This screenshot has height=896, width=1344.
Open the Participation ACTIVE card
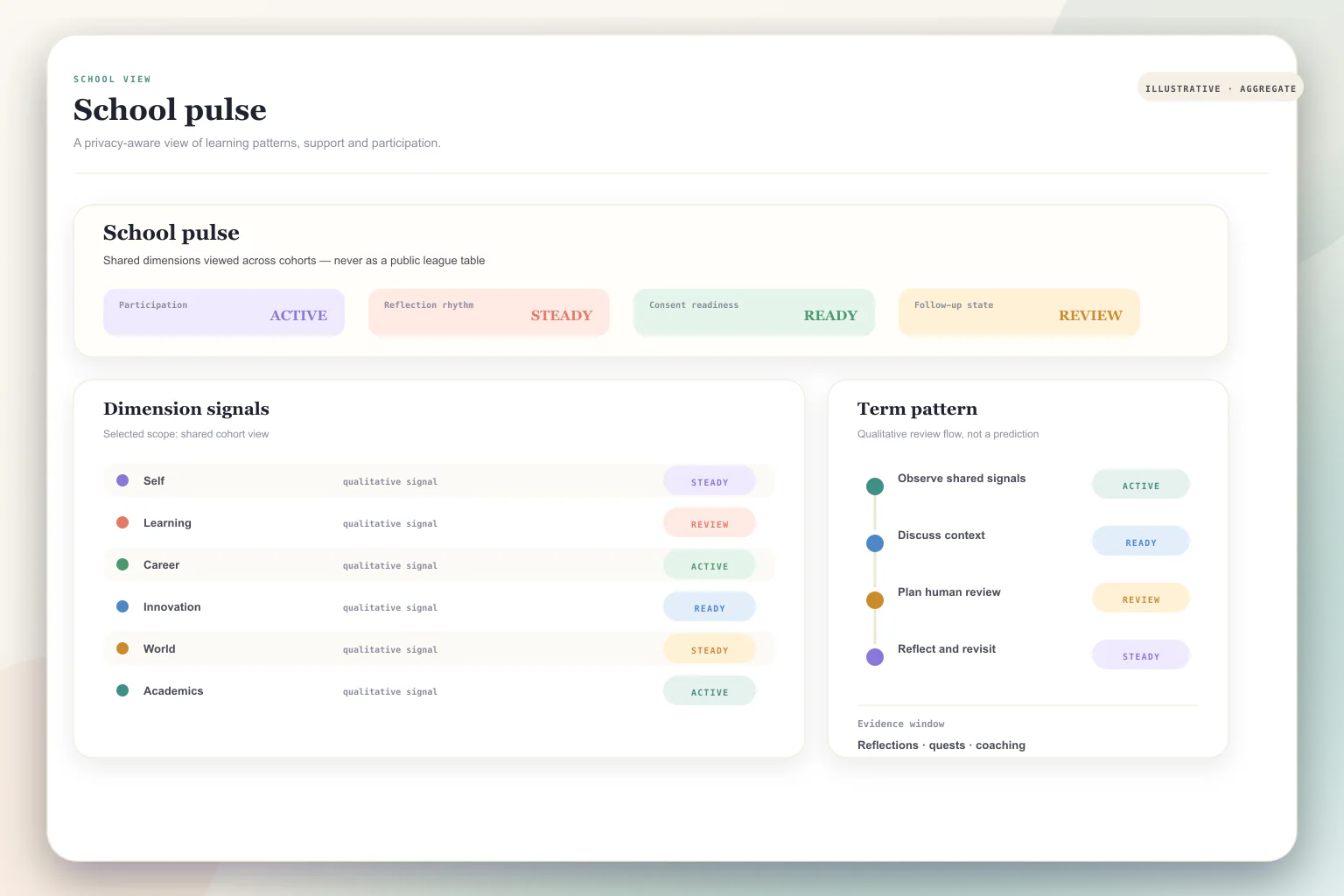click(x=224, y=312)
